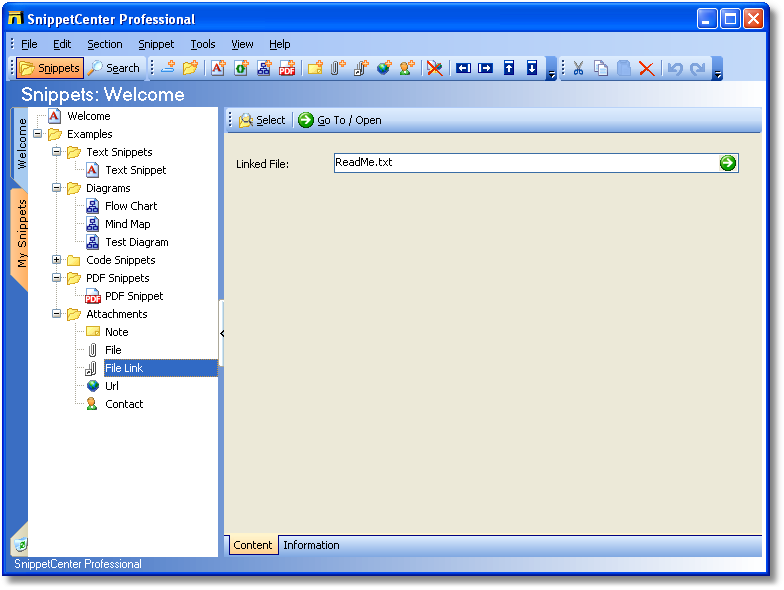Click green arrow inside Linked File field
Image resolution: width=784 pixels, height=590 pixels.
tap(728, 163)
